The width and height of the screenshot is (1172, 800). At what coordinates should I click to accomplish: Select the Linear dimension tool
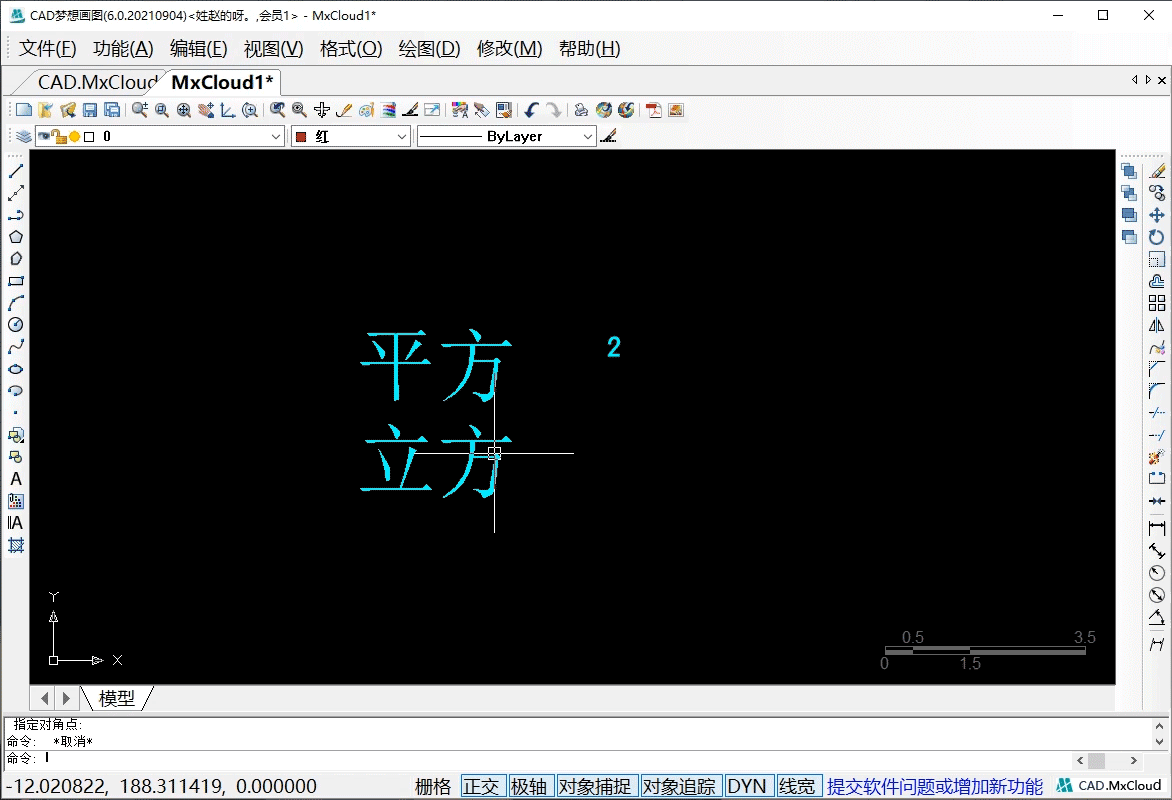point(1157,529)
